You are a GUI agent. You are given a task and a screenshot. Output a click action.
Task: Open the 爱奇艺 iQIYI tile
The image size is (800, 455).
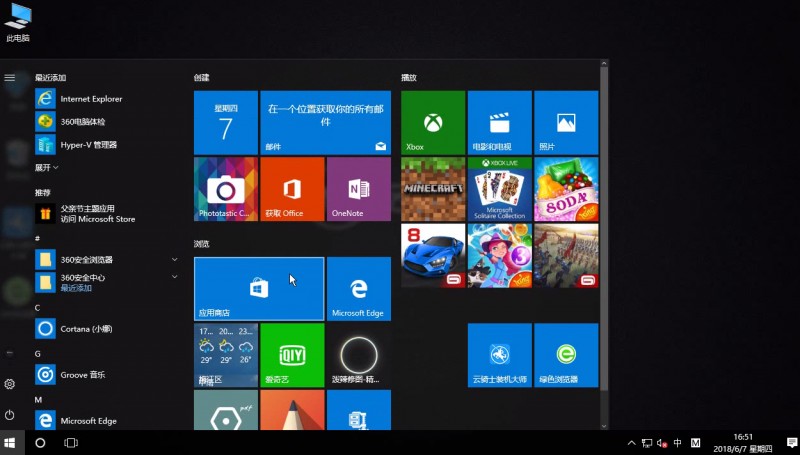(292, 355)
